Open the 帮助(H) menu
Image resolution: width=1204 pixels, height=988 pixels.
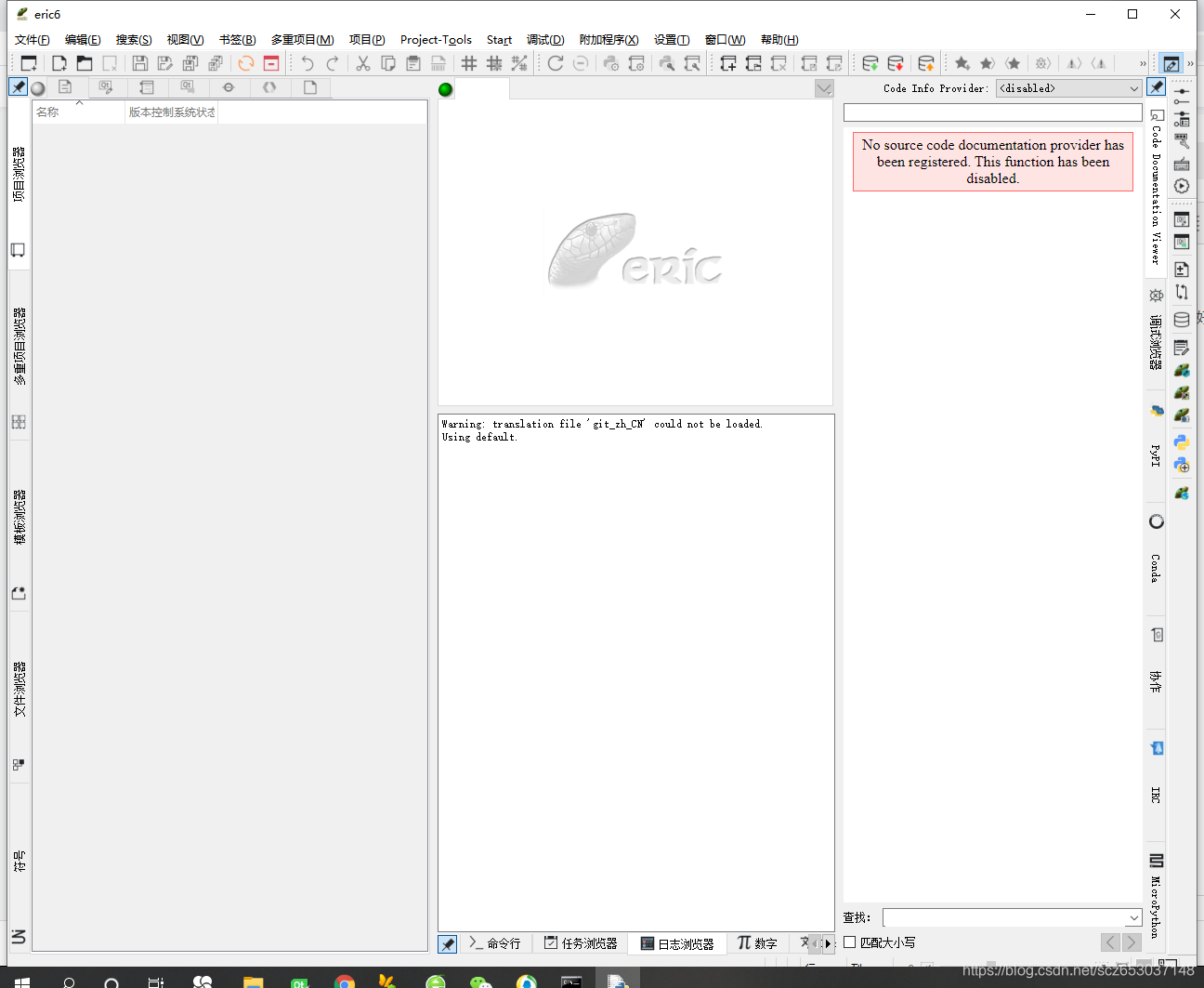(779, 39)
